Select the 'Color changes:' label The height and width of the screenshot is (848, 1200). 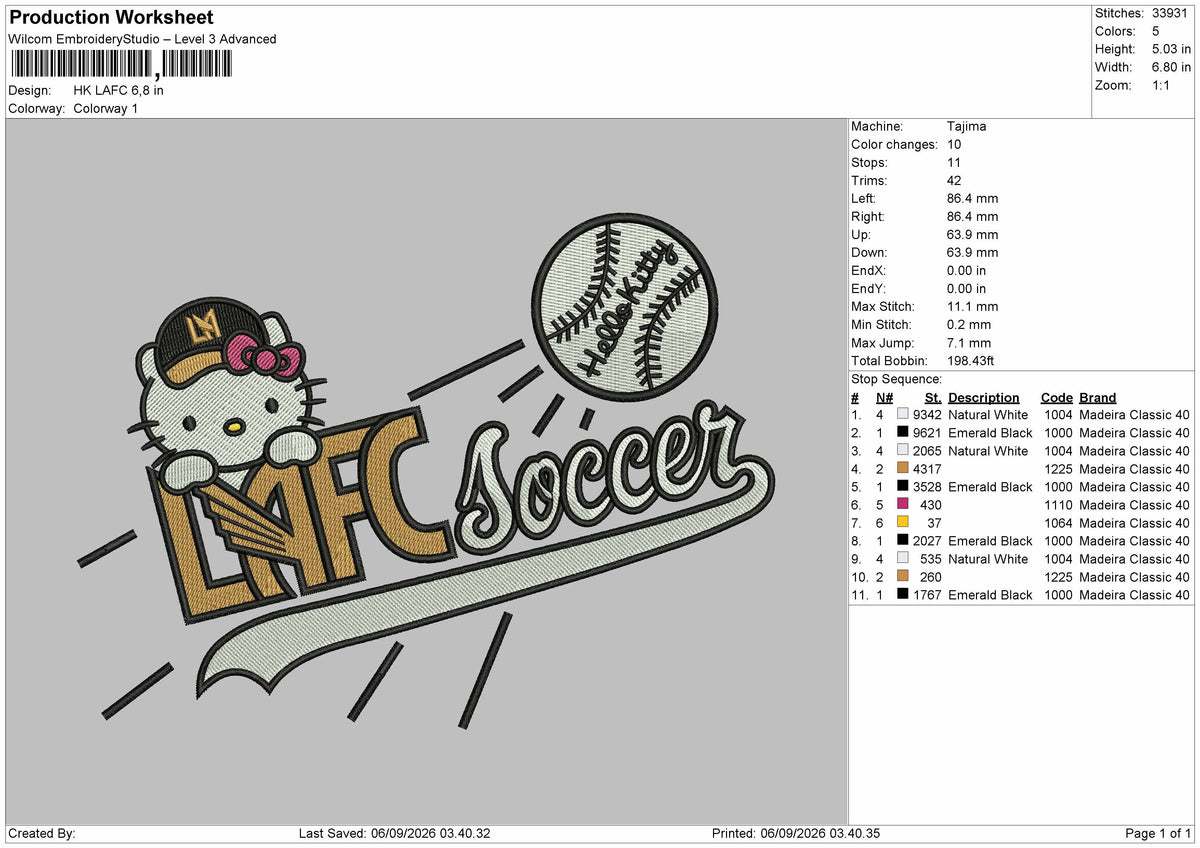(x=893, y=145)
